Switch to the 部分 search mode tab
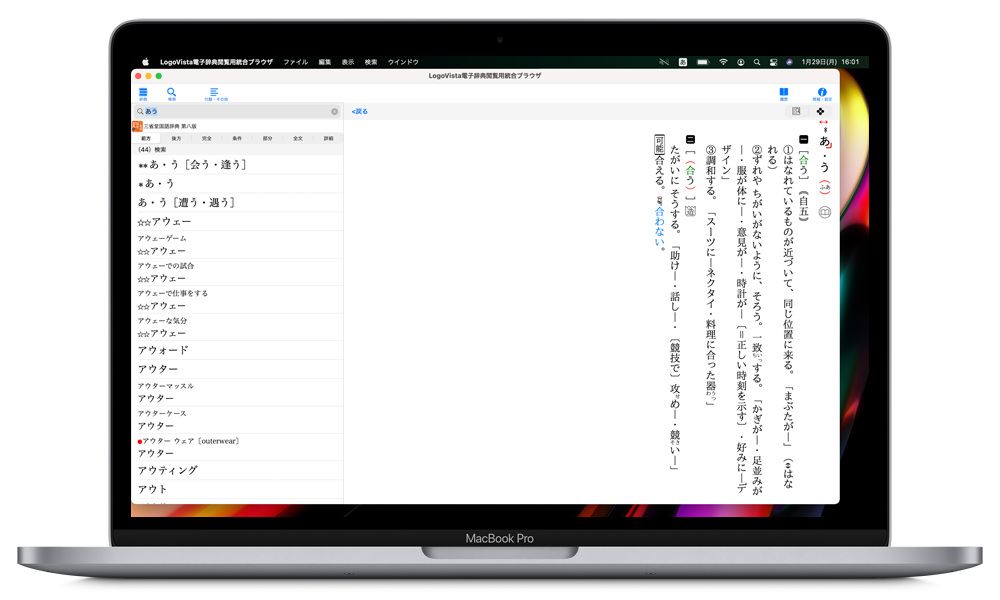 (x=267, y=138)
